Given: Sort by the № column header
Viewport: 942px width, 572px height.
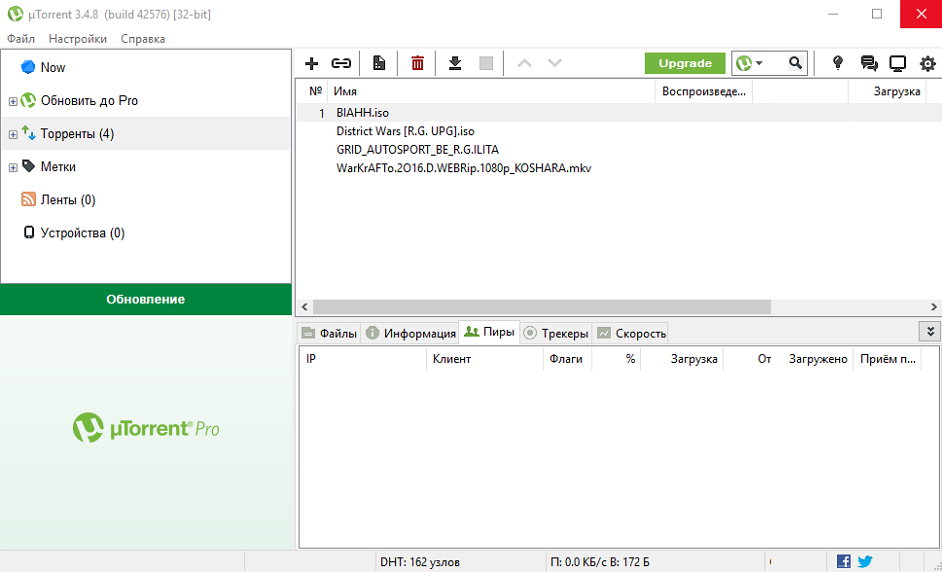Looking at the screenshot, I should coord(316,91).
